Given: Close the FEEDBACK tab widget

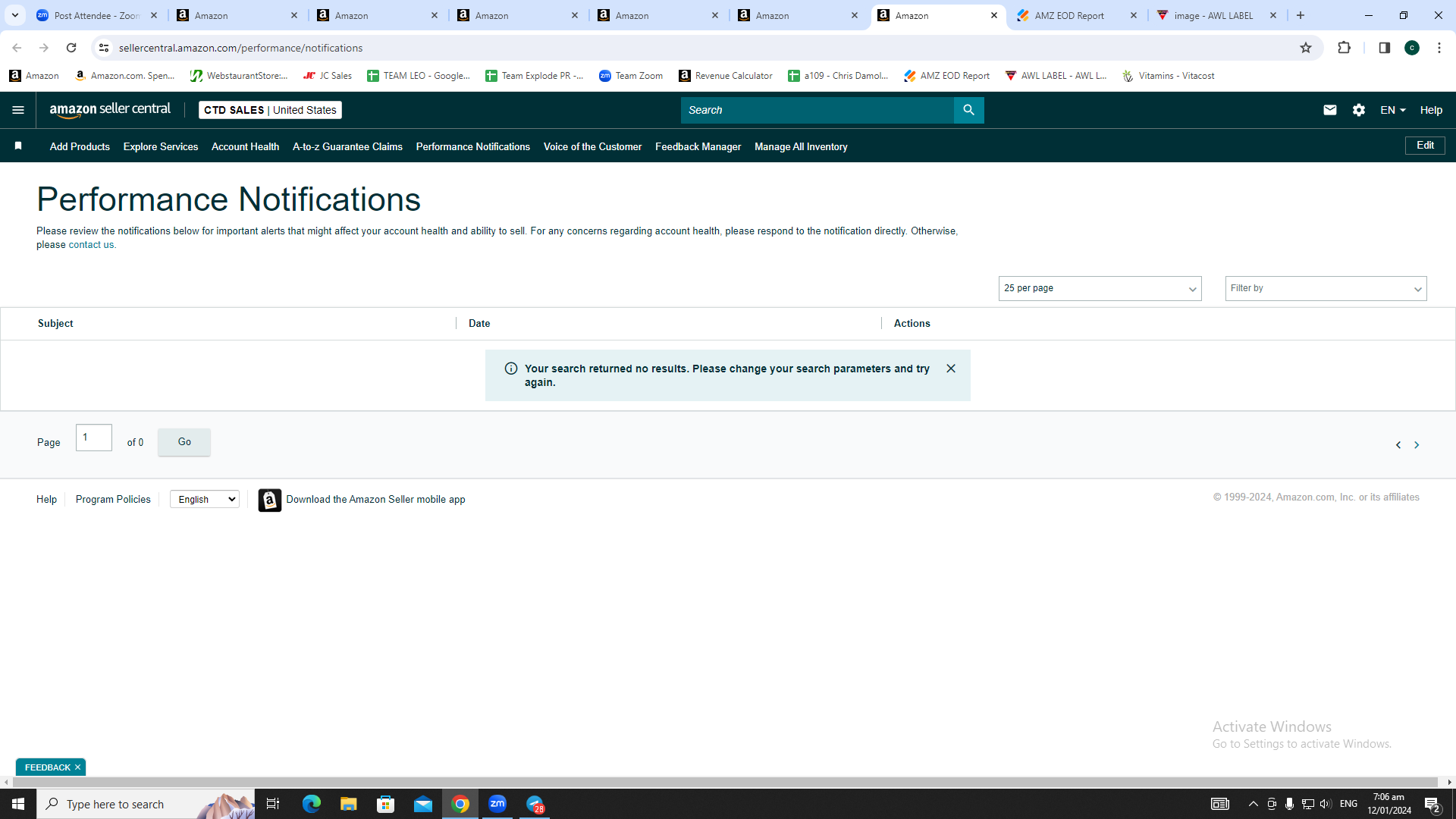Looking at the screenshot, I should coord(77,767).
